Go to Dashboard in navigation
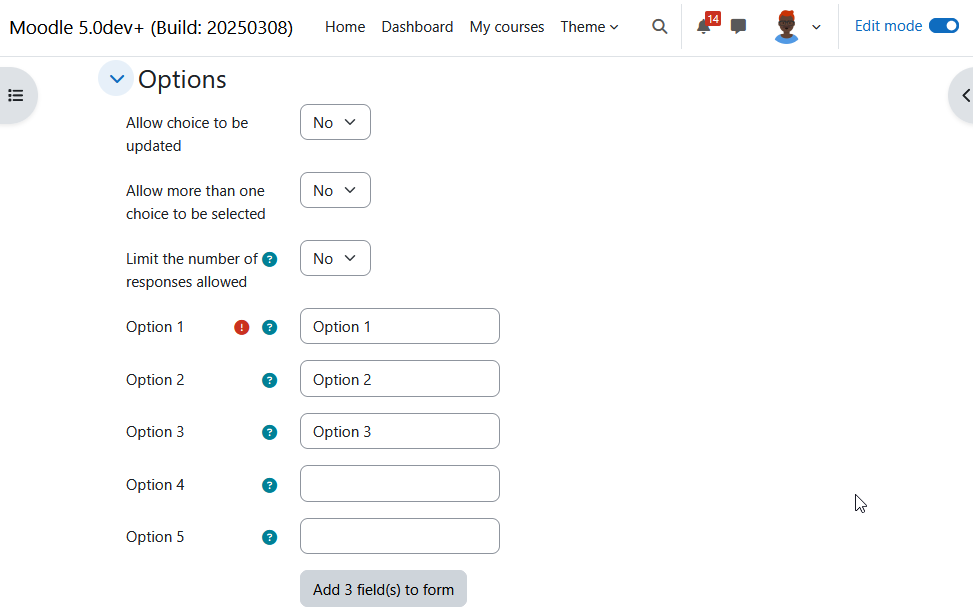Screen dimensions: 973x614 click(417, 27)
